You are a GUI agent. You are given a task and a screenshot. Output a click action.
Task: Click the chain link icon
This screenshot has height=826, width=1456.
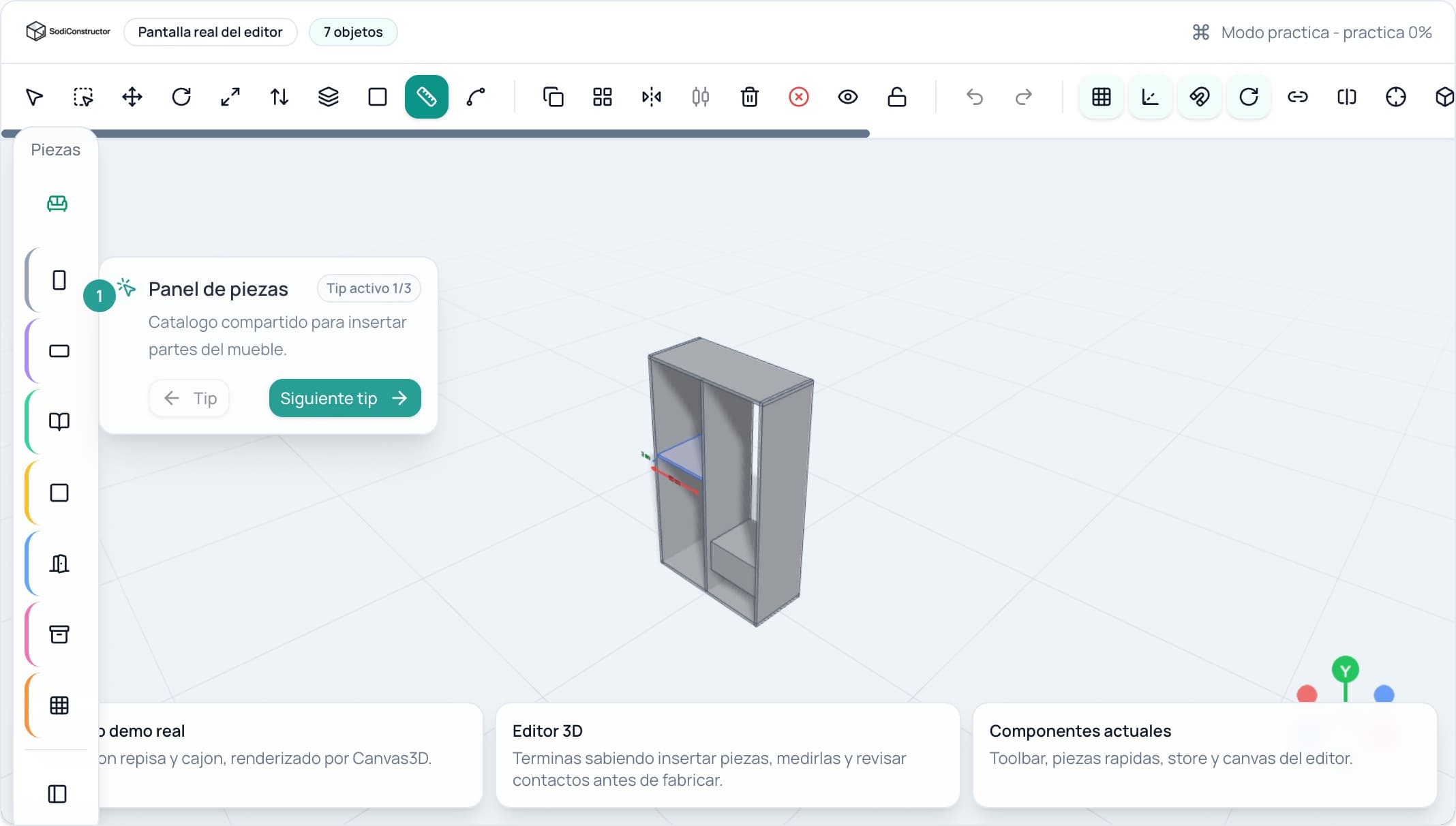pos(1298,97)
